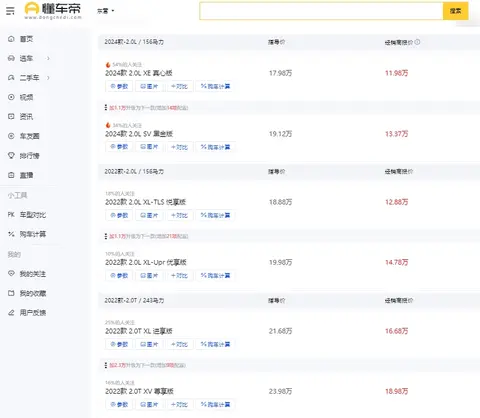Viewport: 480px width, 418px height.
Task: Open 车友圈 community in sidebar
Action: click(24, 136)
